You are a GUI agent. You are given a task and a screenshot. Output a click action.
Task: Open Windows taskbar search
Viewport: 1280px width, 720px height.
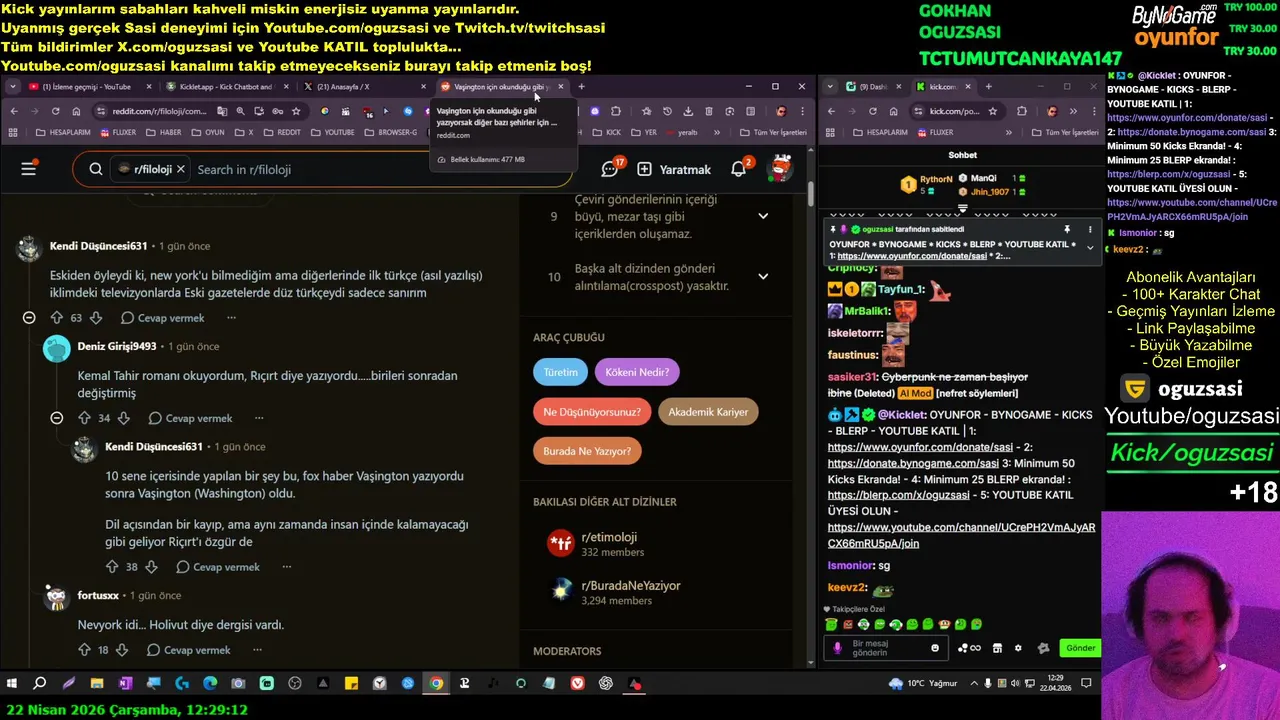[40, 684]
